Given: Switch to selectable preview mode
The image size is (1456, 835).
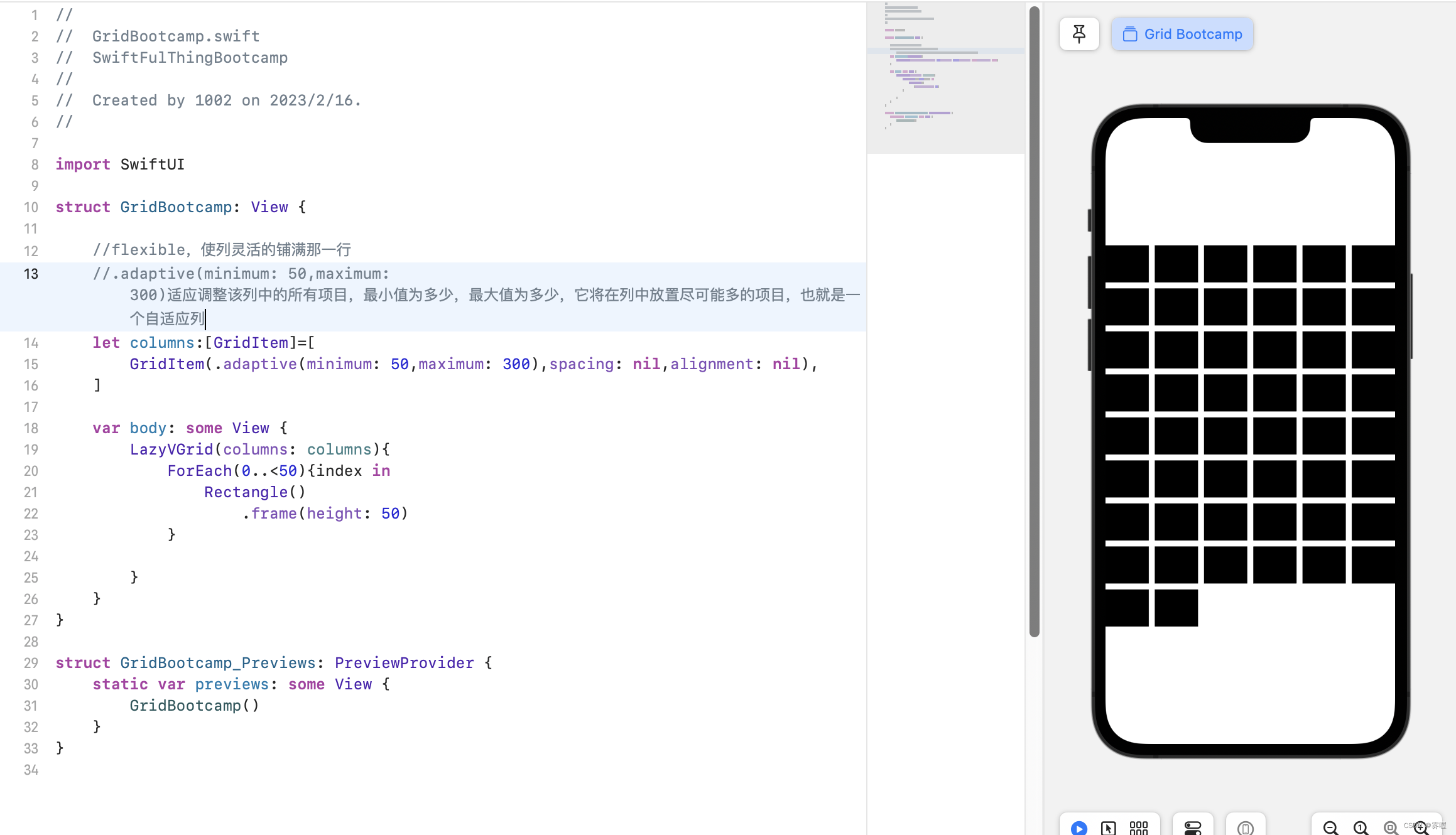Looking at the screenshot, I should point(1109,827).
